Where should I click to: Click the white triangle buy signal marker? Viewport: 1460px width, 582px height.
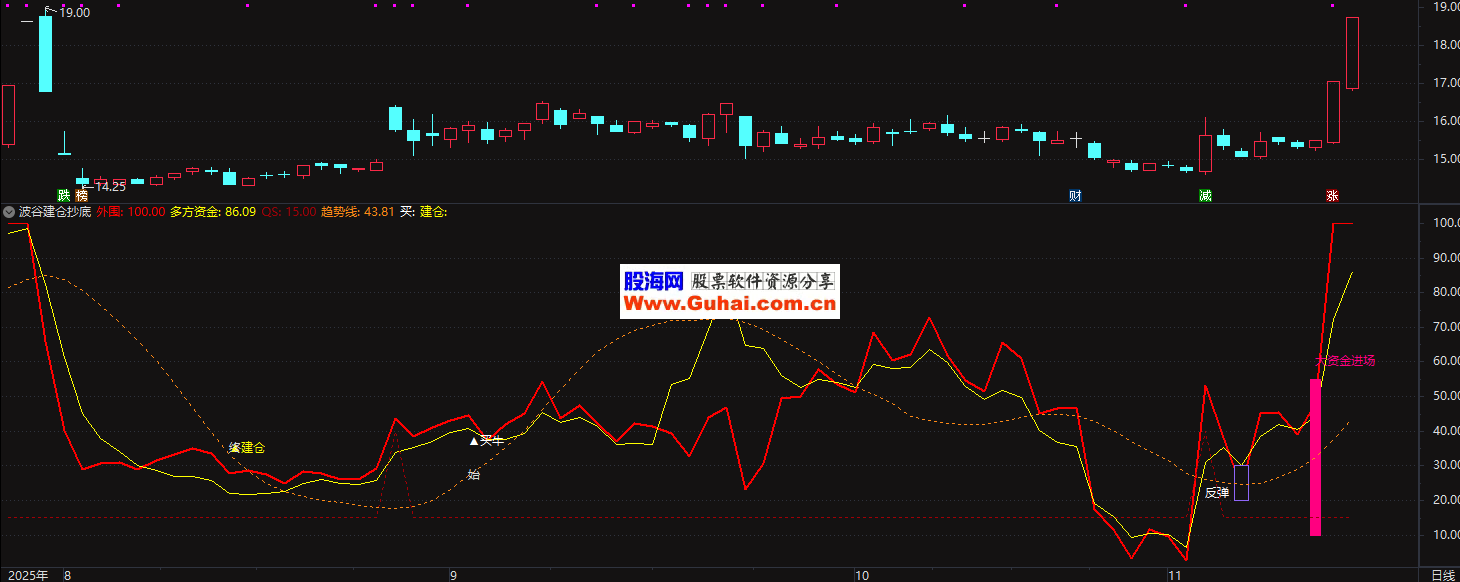[475, 440]
